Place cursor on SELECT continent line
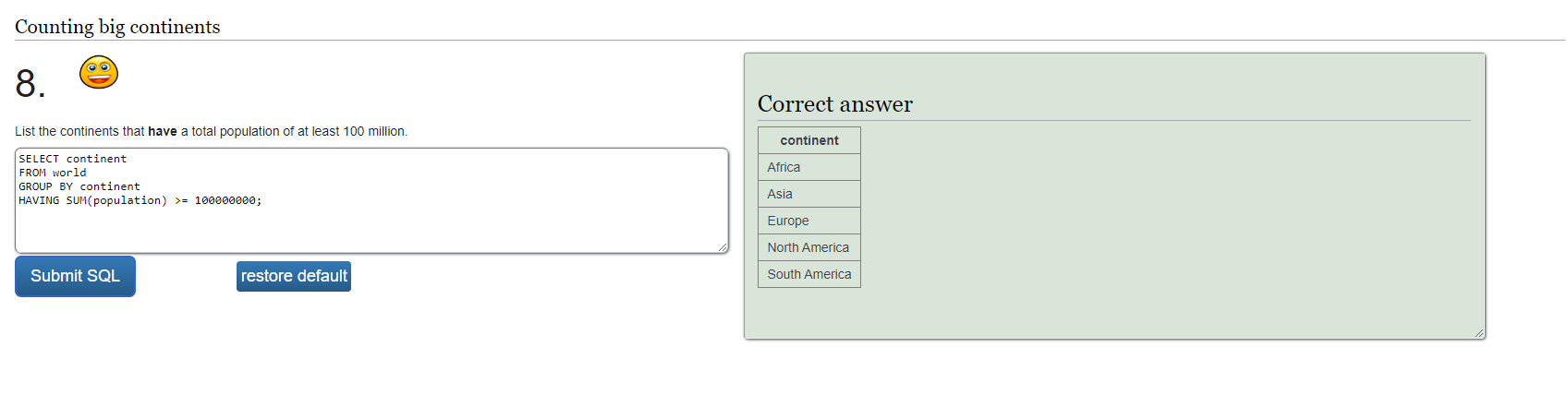This screenshot has height=407, width=1568. coord(73,159)
